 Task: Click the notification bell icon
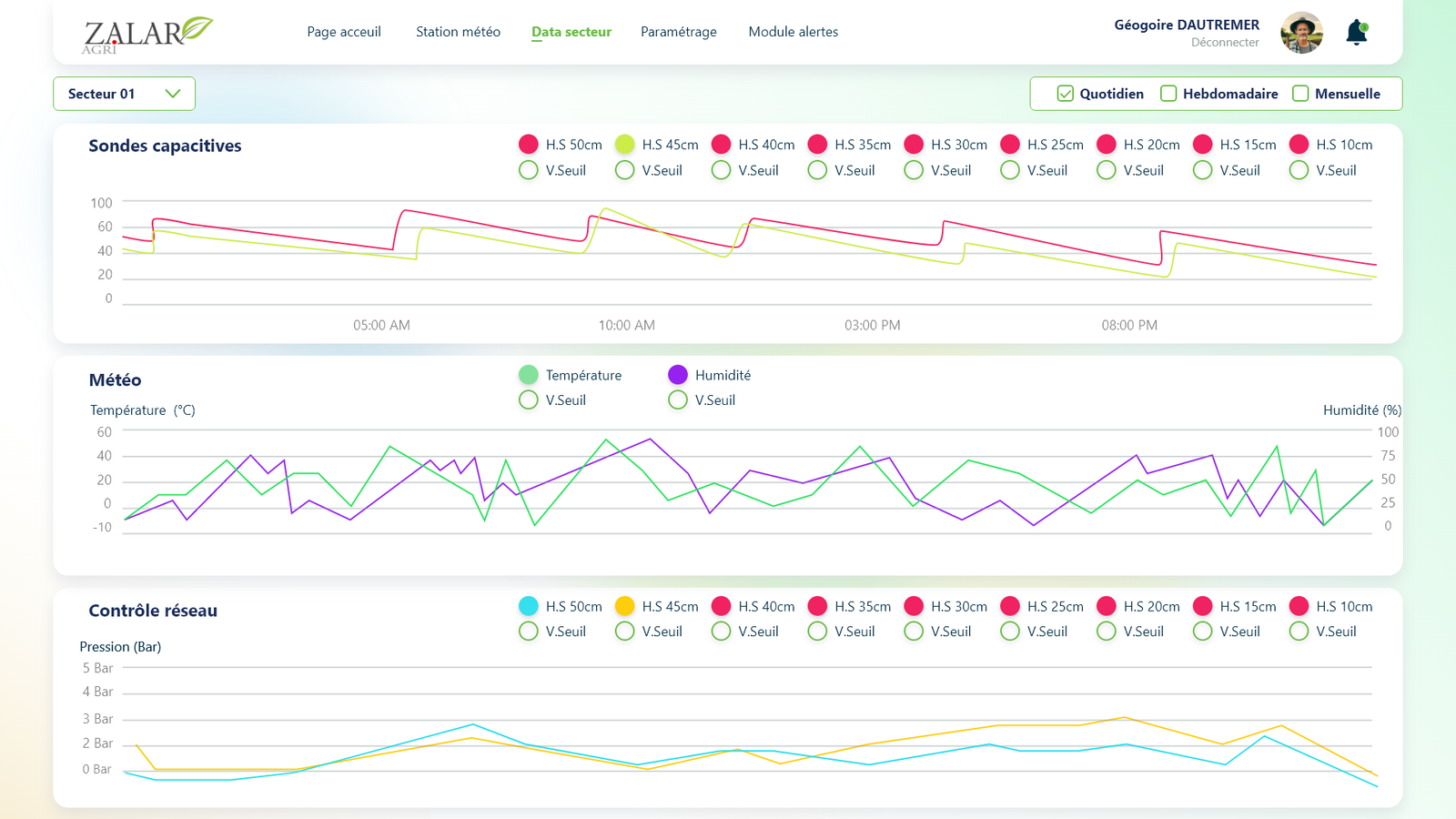point(1356,33)
